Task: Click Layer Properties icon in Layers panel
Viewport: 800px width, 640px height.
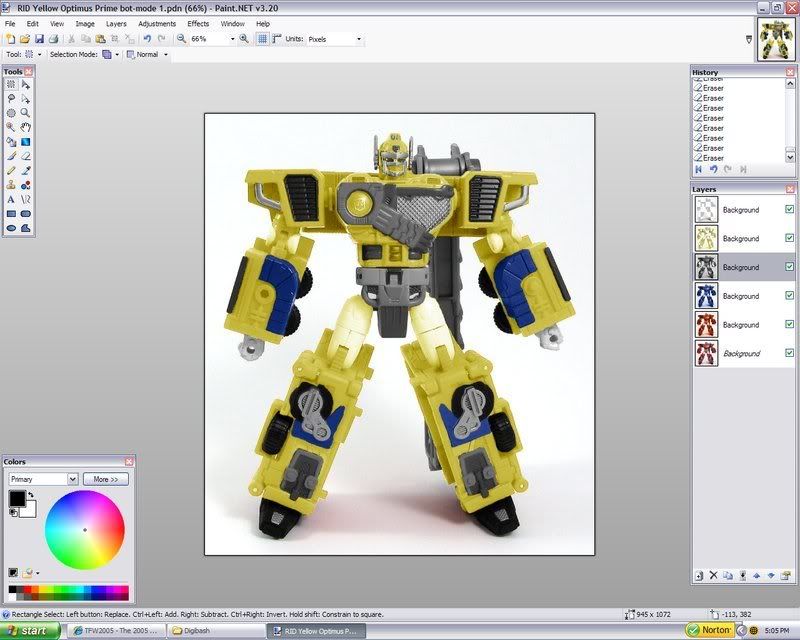Action: [786, 576]
